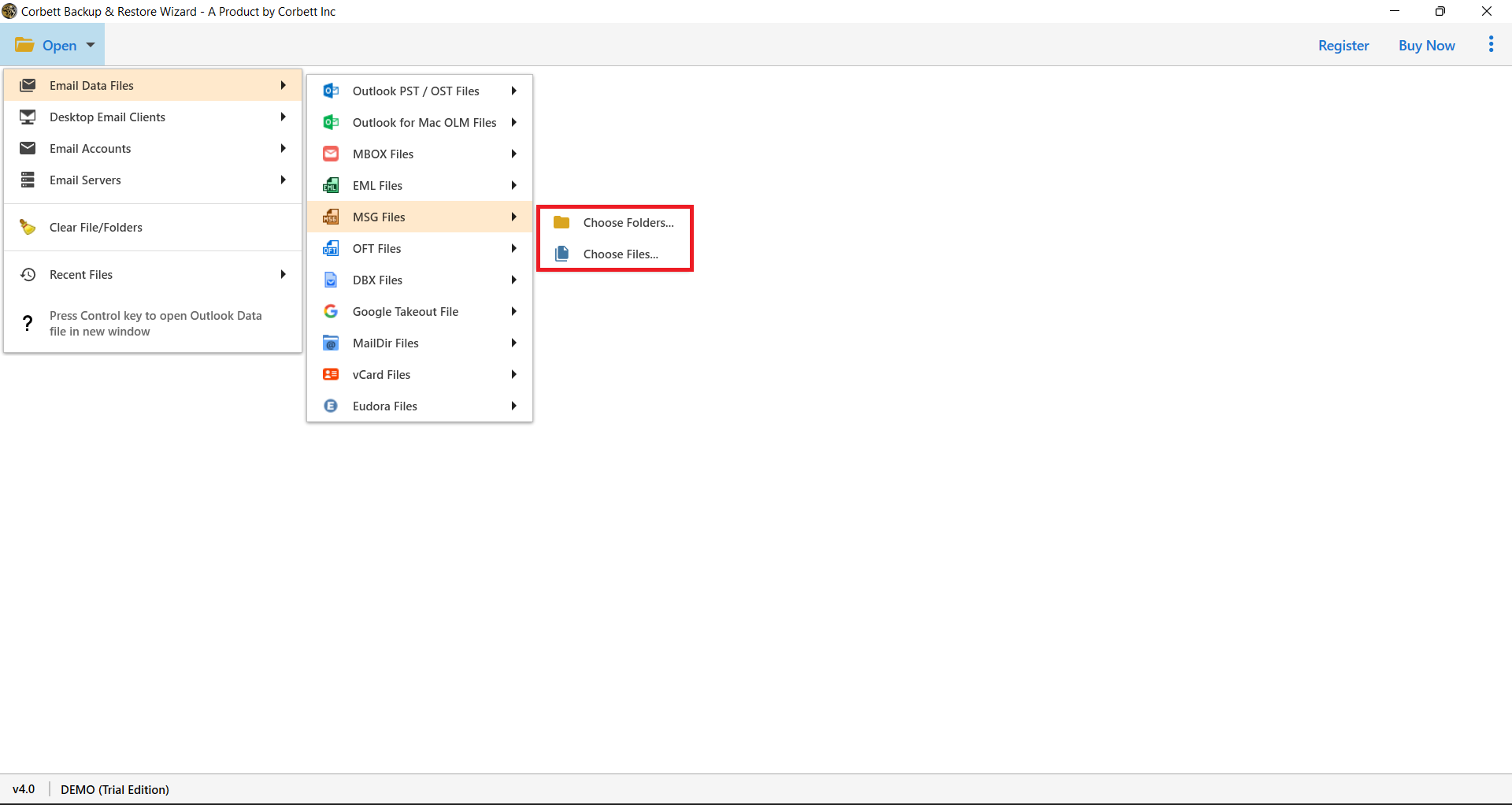The width and height of the screenshot is (1512, 805).
Task: Select EML Files menu item
Action: (420, 185)
